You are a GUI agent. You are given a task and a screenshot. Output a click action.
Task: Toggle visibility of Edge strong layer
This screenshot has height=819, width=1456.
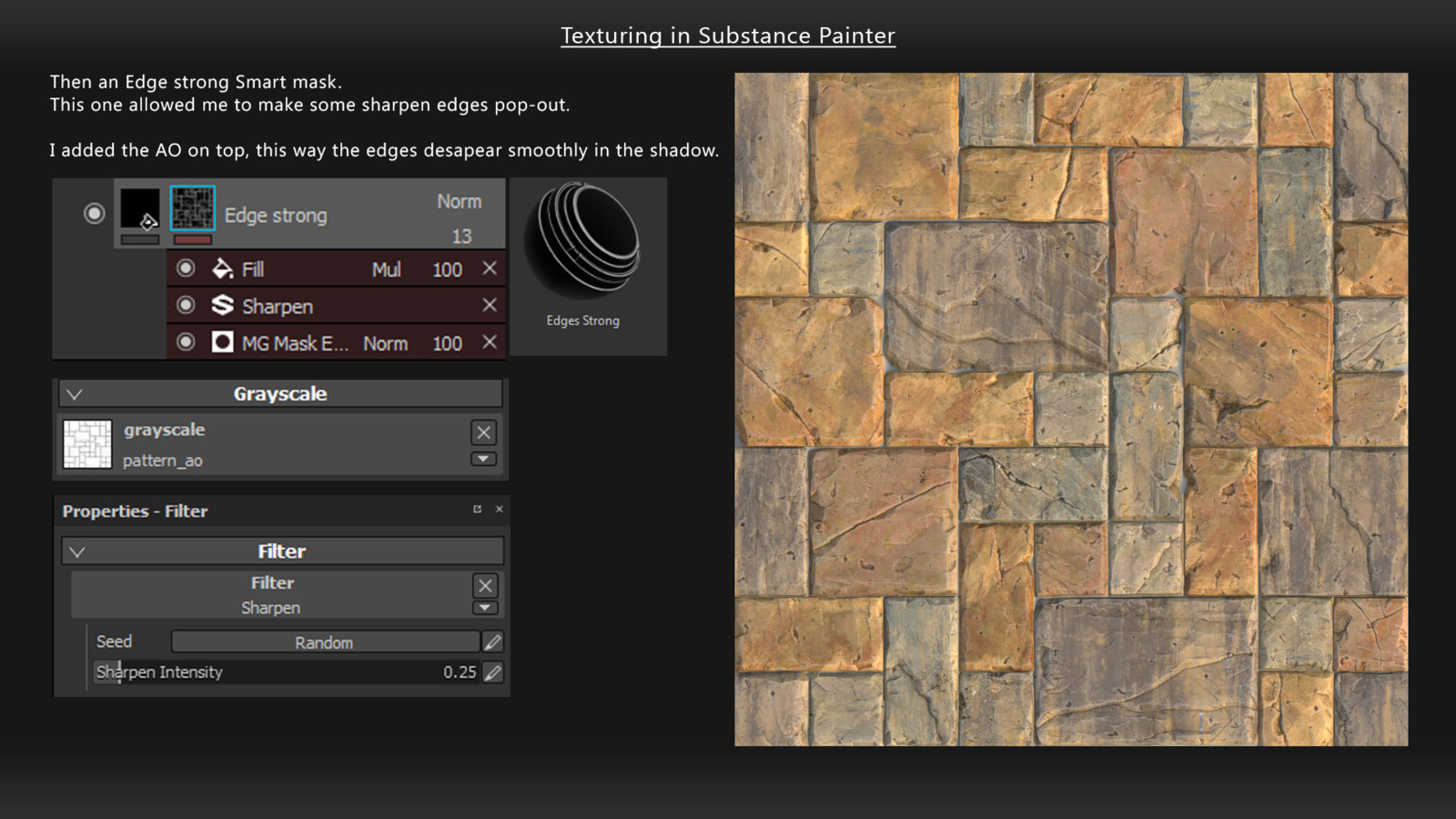(94, 213)
